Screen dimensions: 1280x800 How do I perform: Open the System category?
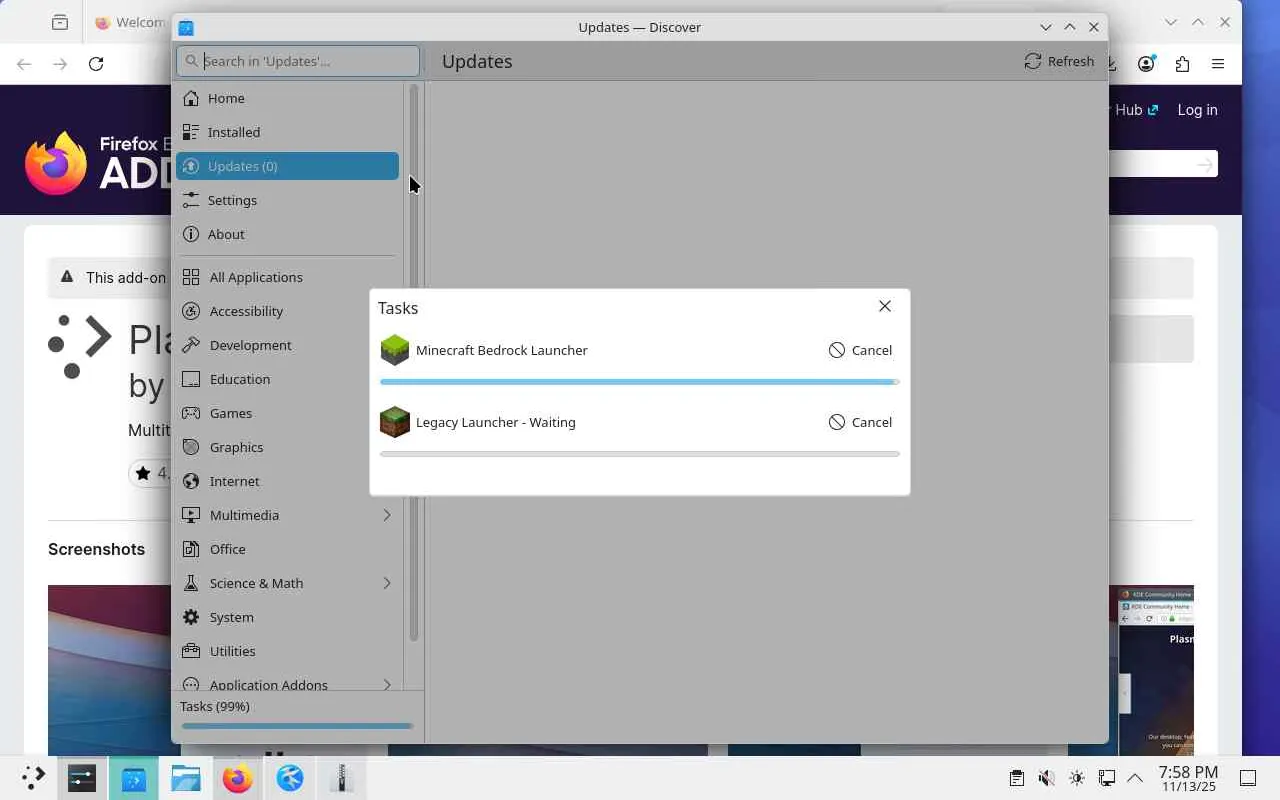pos(287,617)
